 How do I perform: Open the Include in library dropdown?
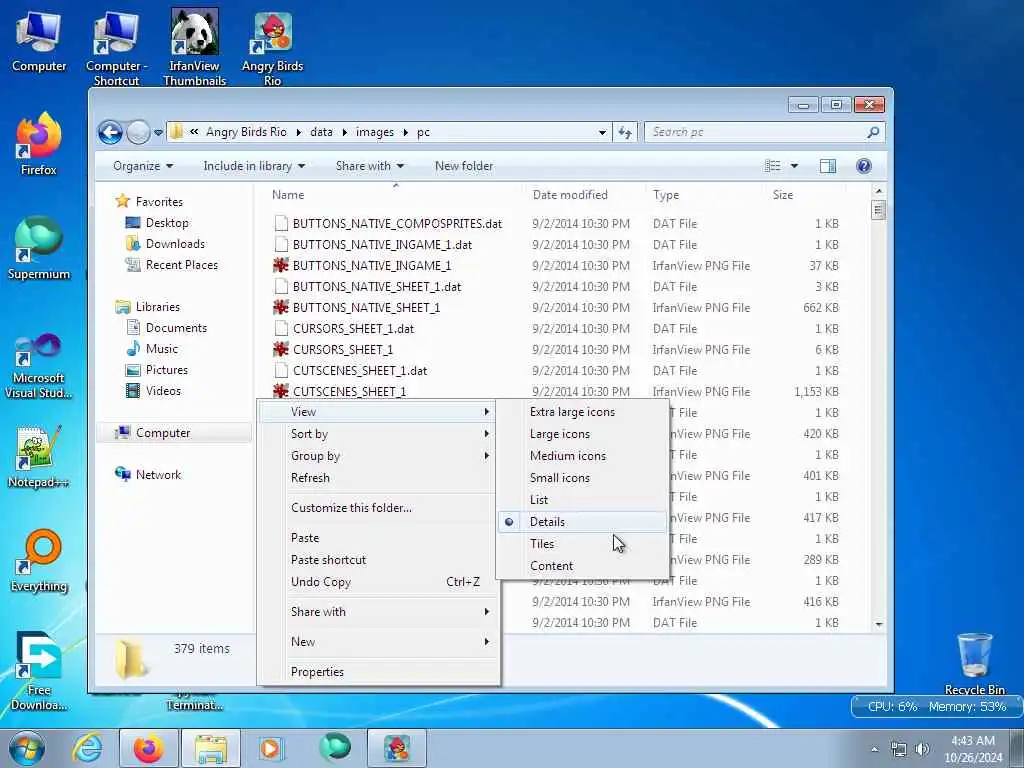tap(254, 166)
